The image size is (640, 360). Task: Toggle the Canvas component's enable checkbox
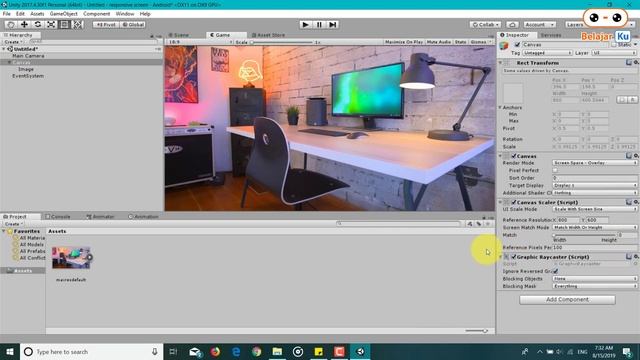pos(513,156)
